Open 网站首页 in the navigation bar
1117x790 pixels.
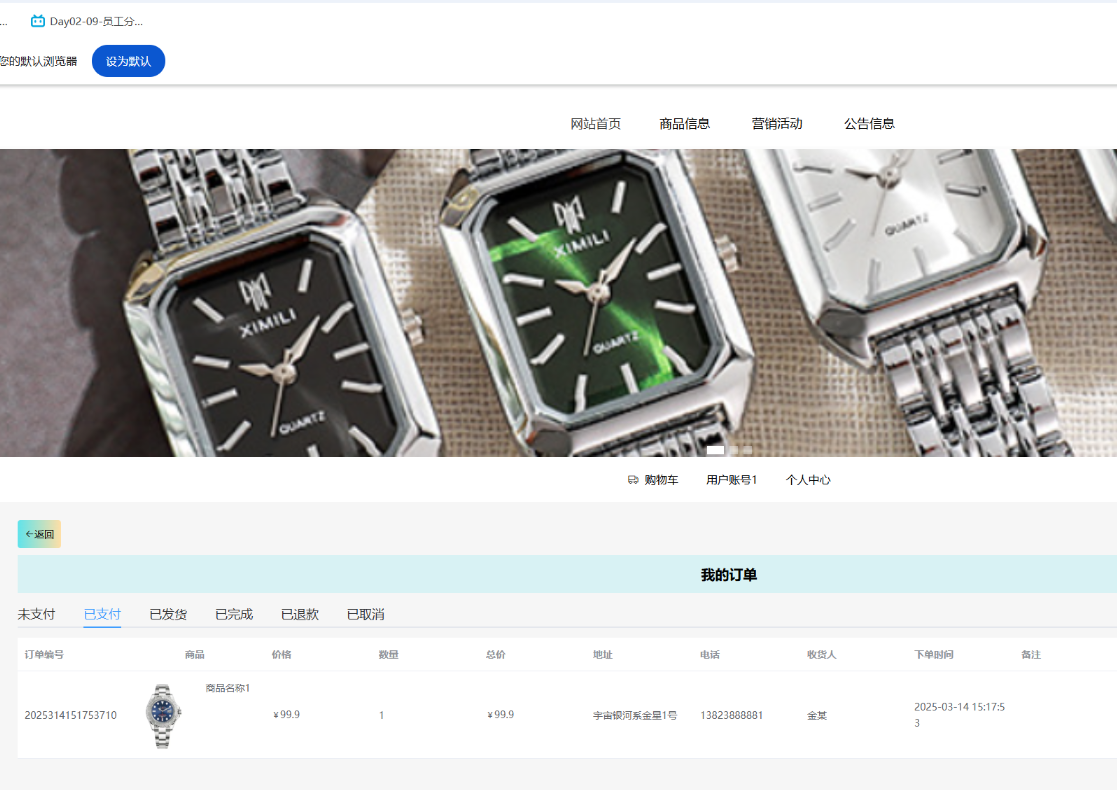pos(595,124)
